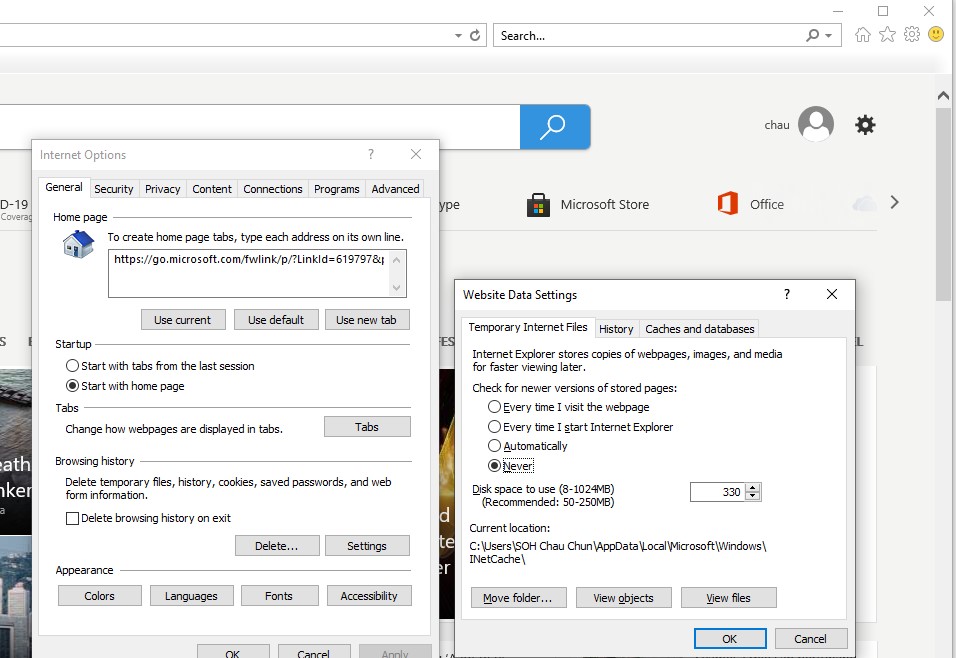Click the Use current button
956x658 pixels.
[x=183, y=320]
